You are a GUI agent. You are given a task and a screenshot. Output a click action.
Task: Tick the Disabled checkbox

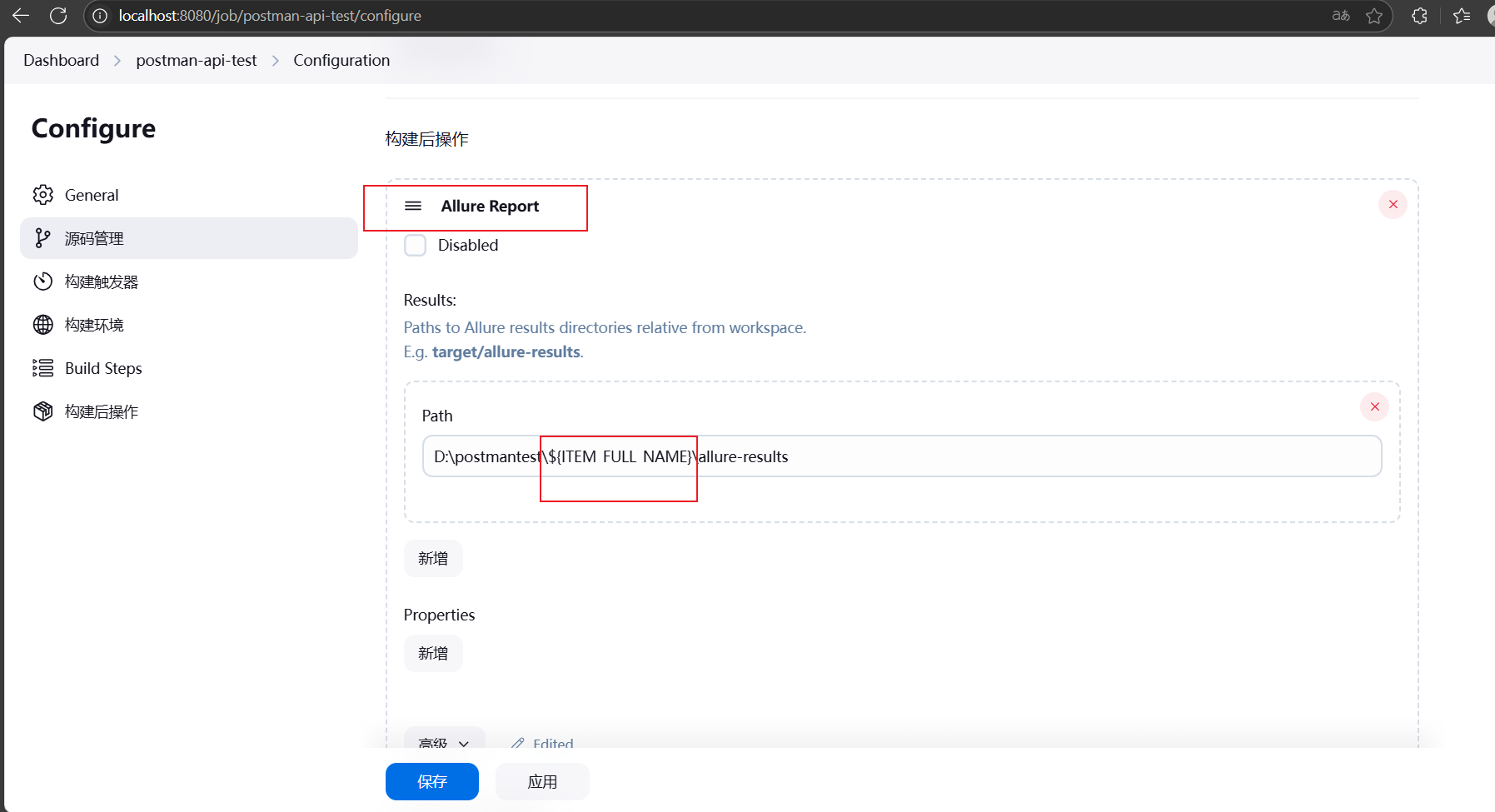(415, 245)
